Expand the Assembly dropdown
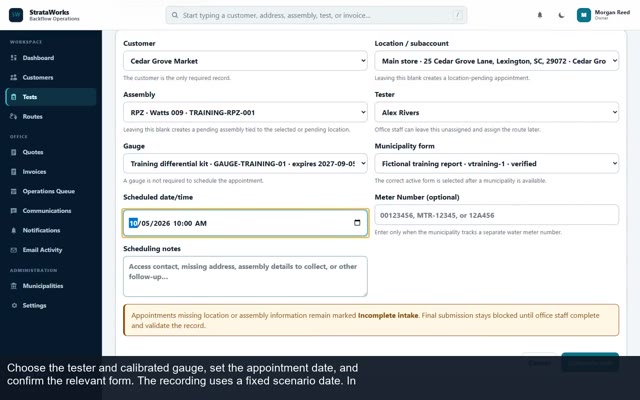The height and width of the screenshot is (400, 640). click(x=245, y=112)
